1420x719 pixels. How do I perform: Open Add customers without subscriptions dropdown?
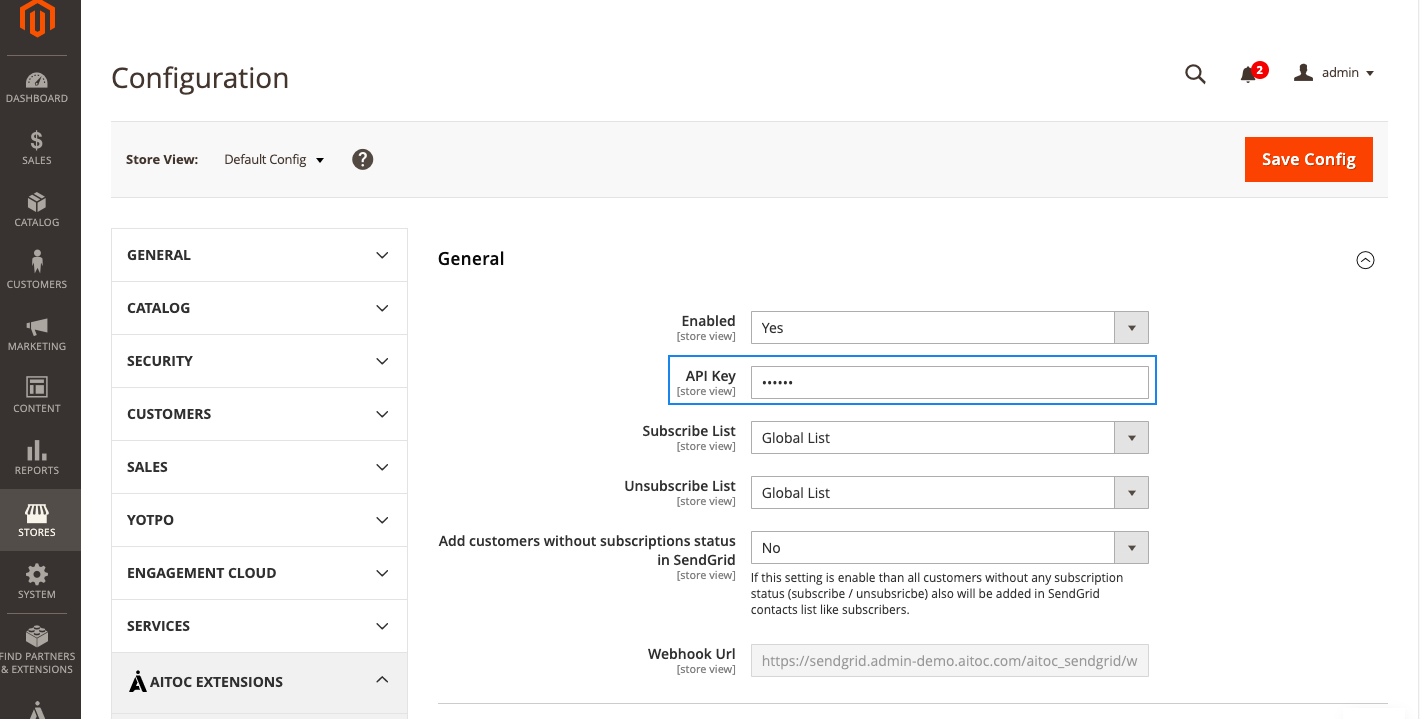pos(949,547)
